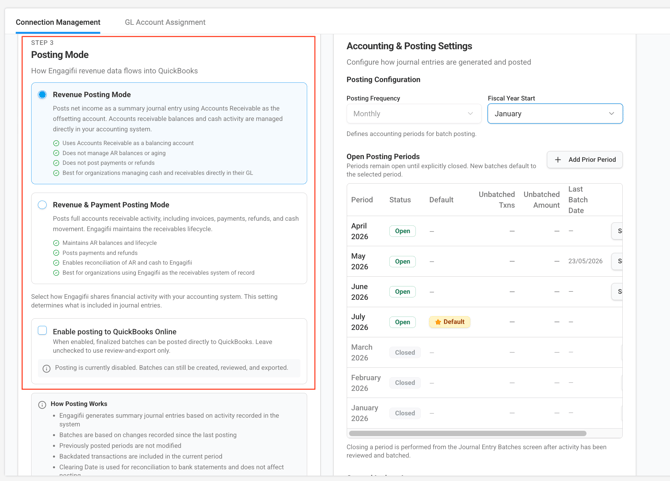The height and width of the screenshot is (481, 670).
Task: Open the Posting Frequency Monthly dropdown
Action: (x=413, y=114)
